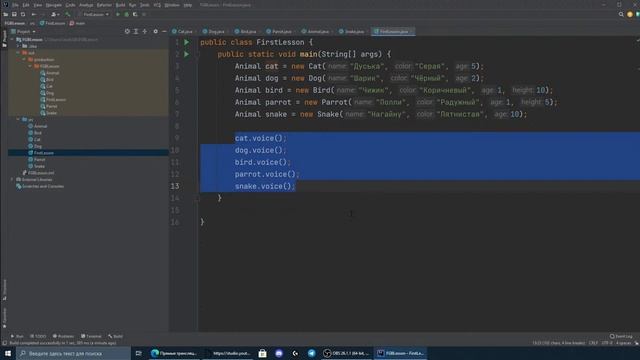640x360 pixels.
Task: Run FirstLesson class from line 1 gutter
Action: [187, 42]
